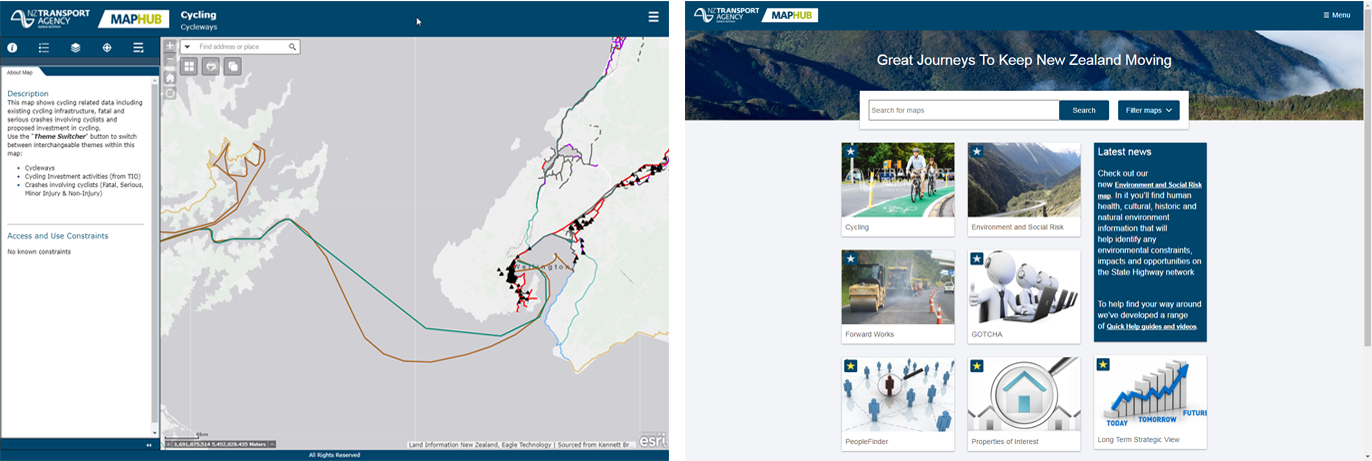Open the basemap gallery grid icon
Image resolution: width=1372 pixels, height=461 pixels.
[189, 66]
